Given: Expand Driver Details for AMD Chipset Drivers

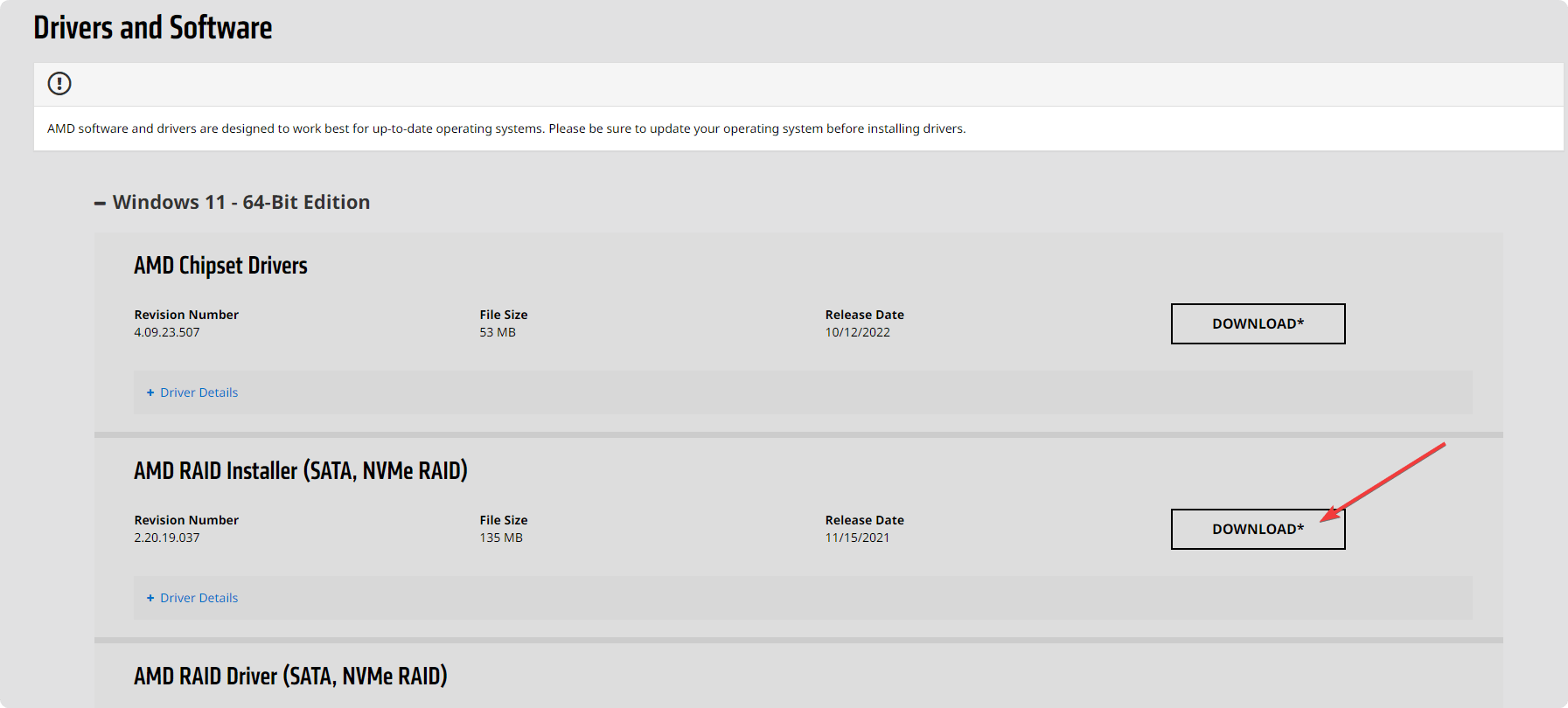Looking at the screenshot, I should click(x=192, y=392).
